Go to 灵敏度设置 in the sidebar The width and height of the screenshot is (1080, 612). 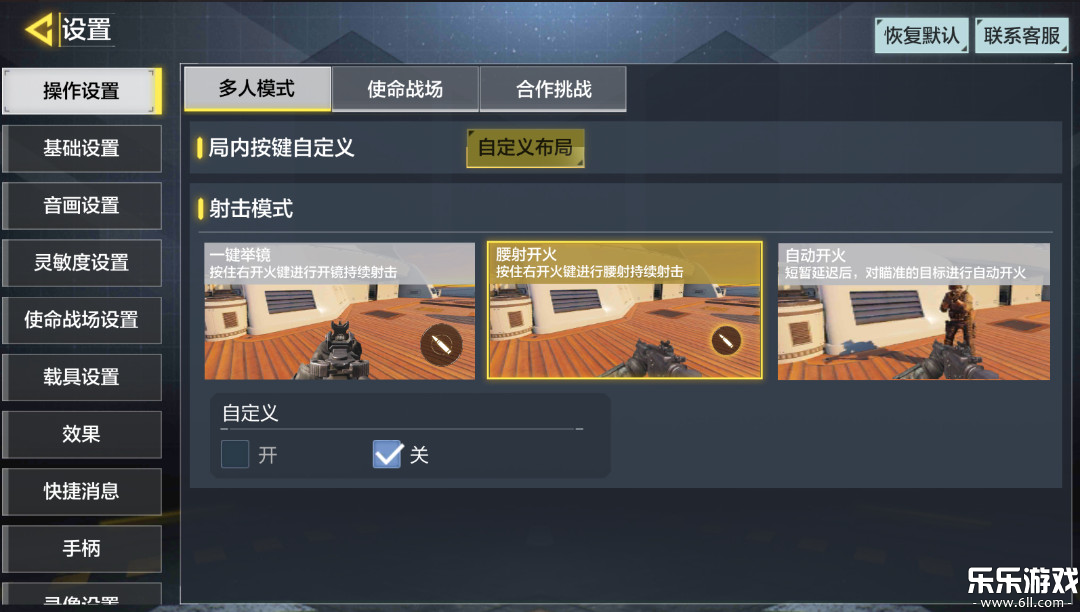tap(82, 262)
